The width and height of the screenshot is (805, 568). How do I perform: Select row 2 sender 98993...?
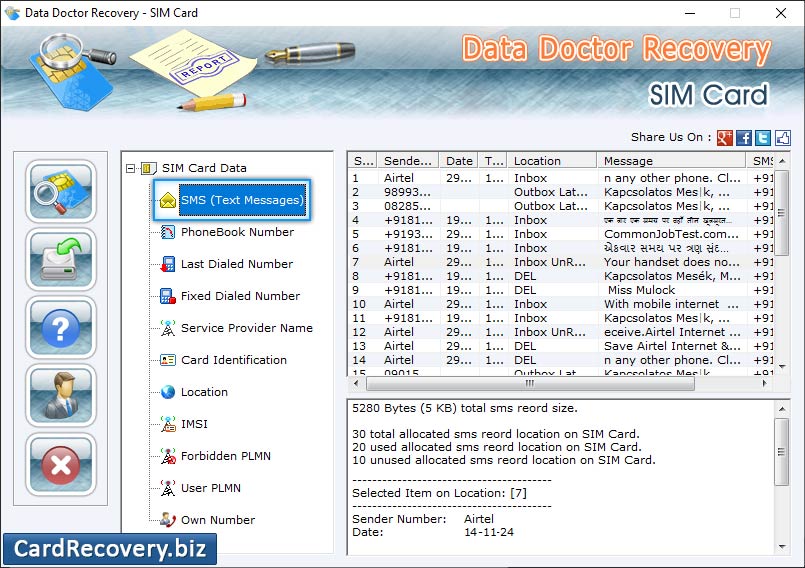point(561,192)
